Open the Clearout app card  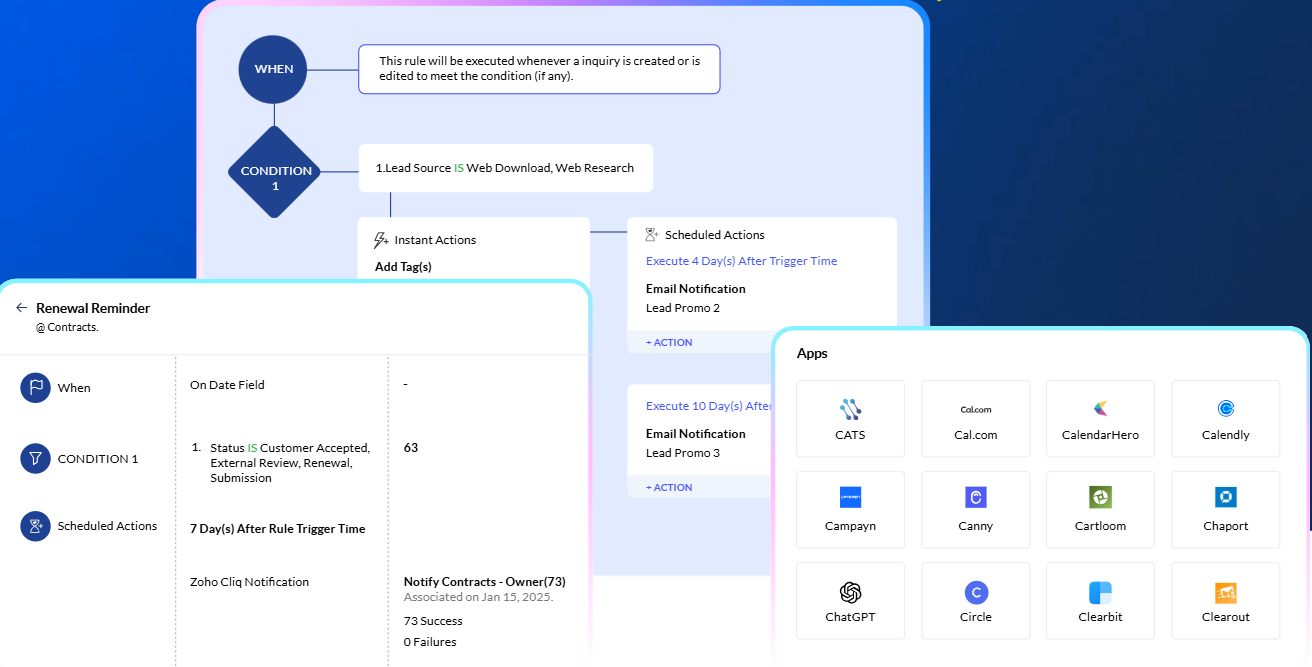click(1225, 600)
